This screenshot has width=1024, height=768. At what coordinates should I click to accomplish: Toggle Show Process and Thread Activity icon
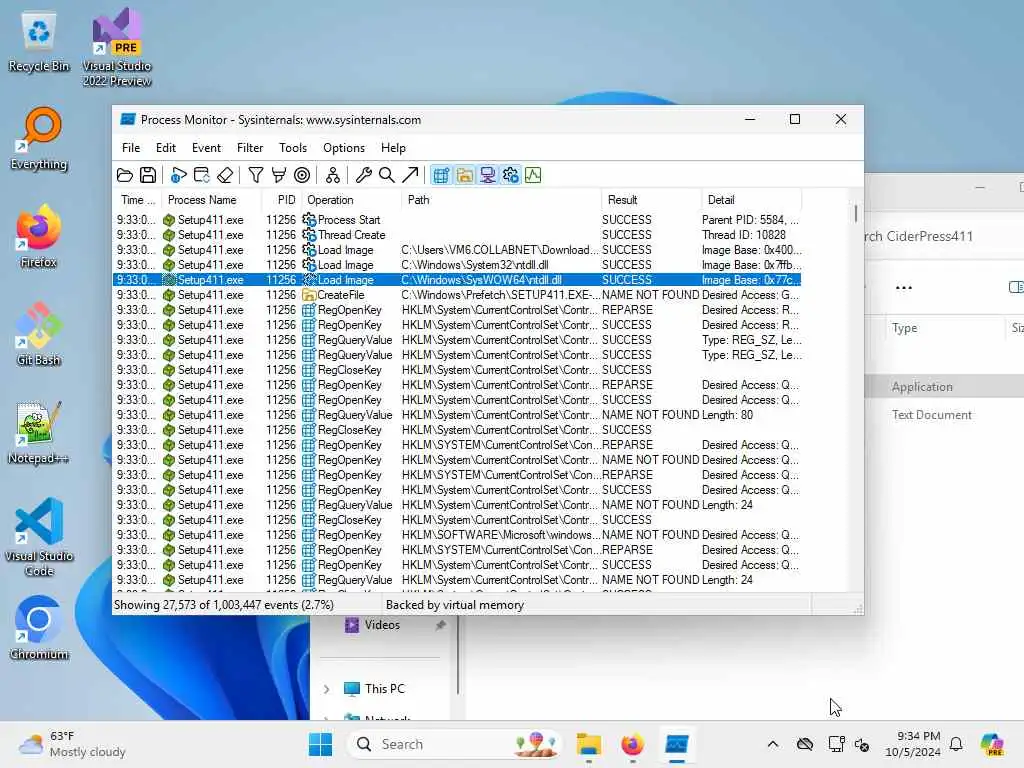click(511, 175)
